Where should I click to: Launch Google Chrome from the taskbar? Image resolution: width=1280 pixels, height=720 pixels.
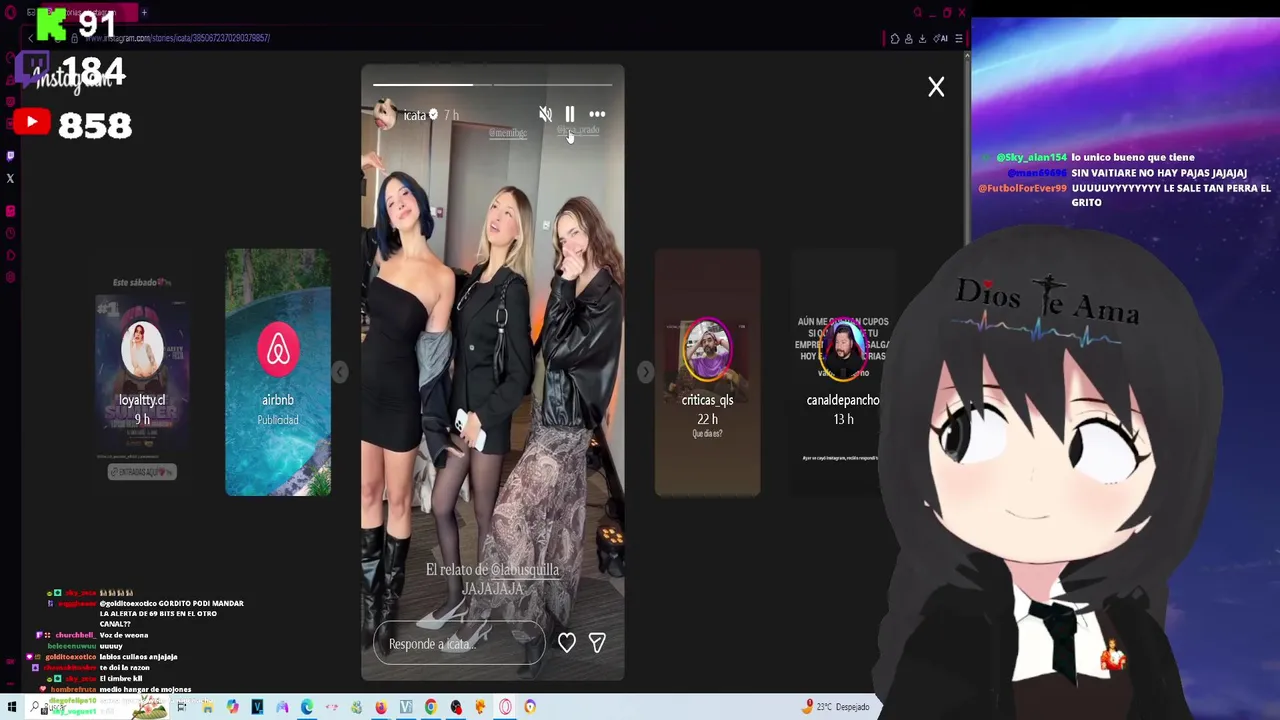(x=431, y=708)
